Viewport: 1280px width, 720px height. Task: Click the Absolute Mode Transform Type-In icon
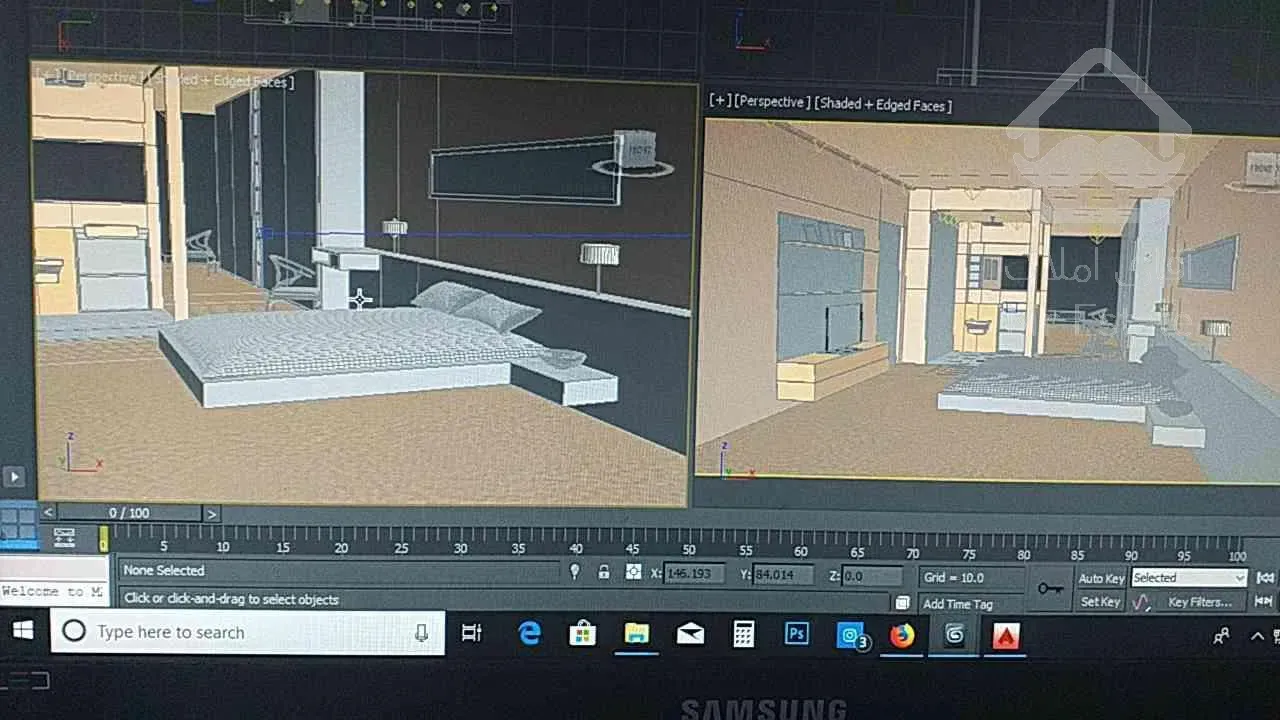[x=632, y=572]
